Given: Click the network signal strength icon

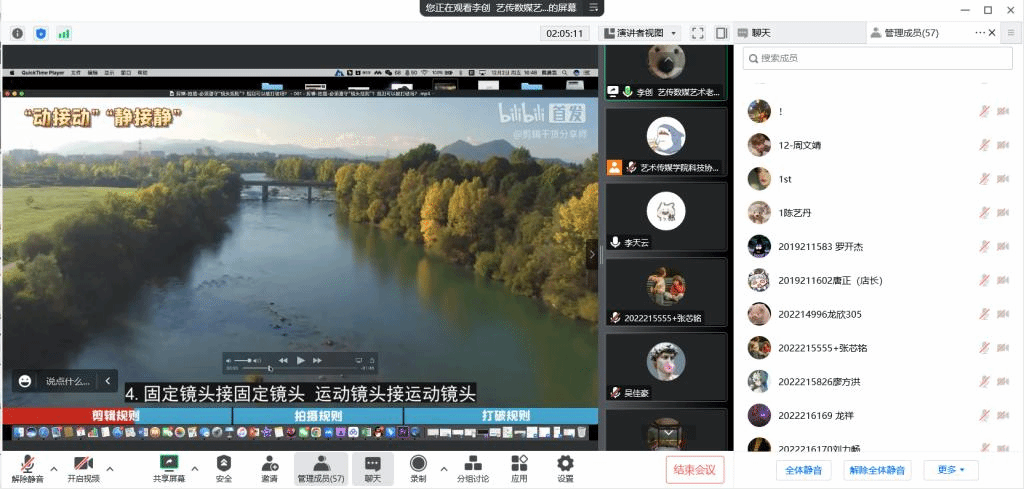Looking at the screenshot, I should pos(64,33).
